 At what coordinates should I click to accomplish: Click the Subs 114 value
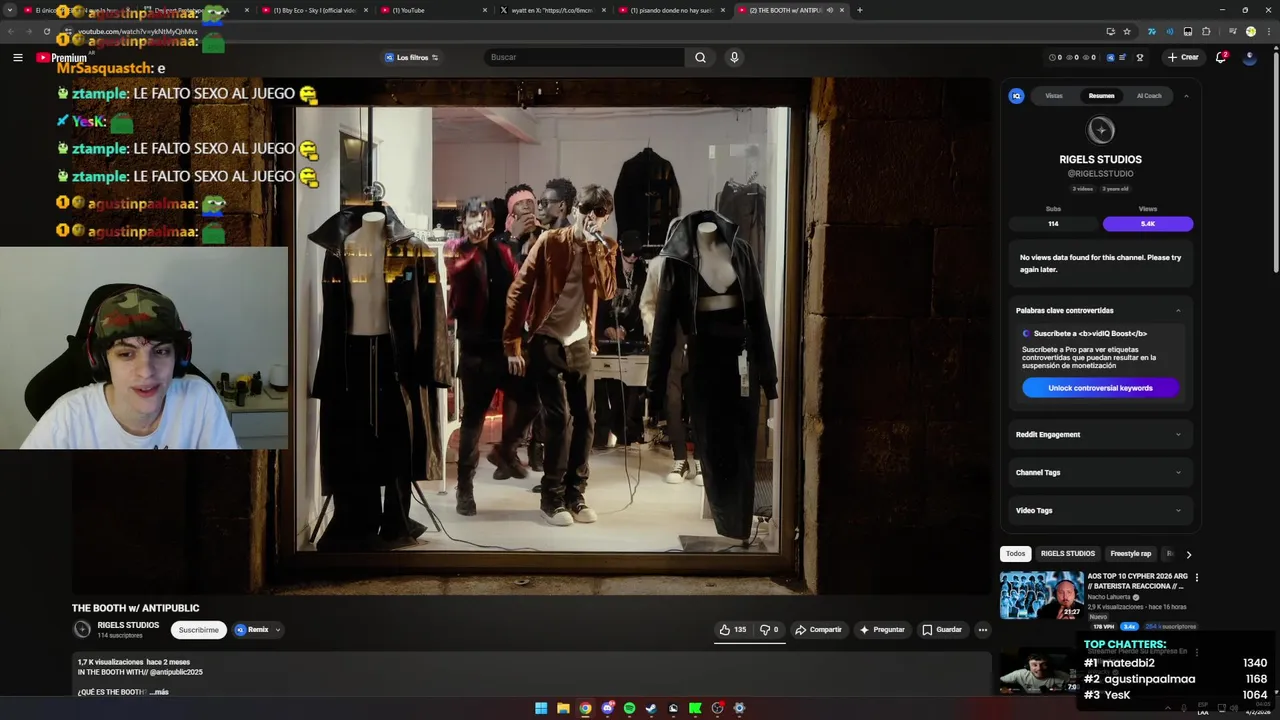pyautogui.click(x=1053, y=224)
